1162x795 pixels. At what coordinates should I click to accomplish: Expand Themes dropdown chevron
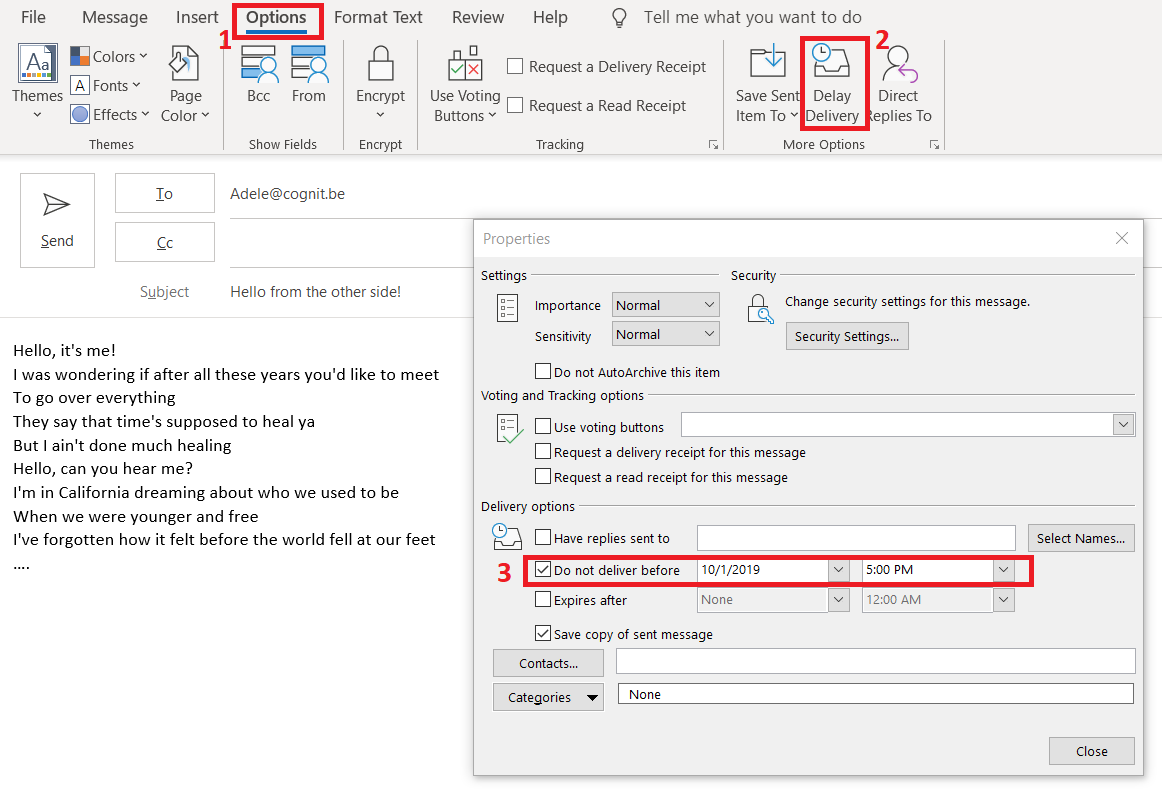click(37, 115)
